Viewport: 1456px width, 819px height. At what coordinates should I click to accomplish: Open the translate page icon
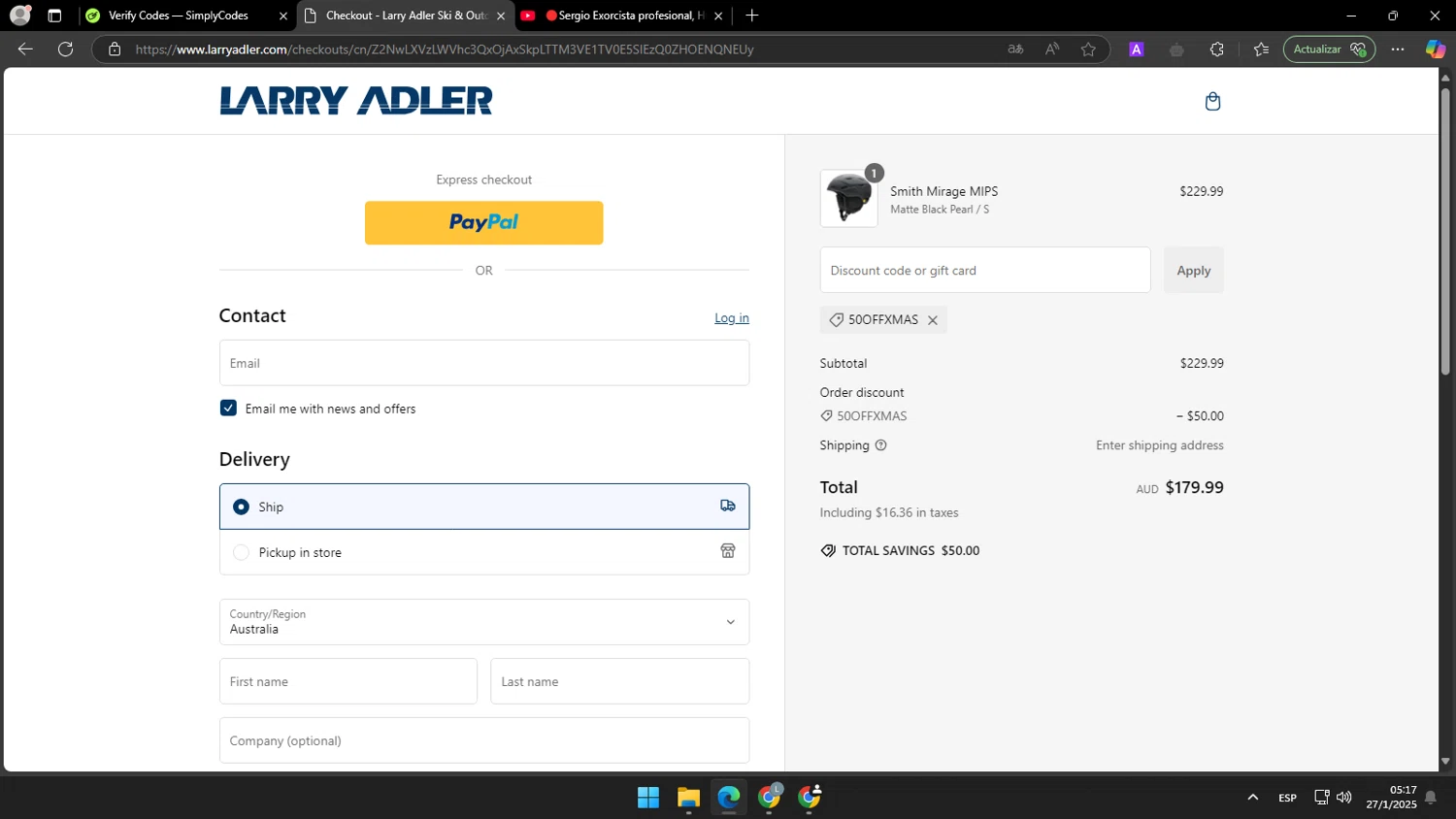tap(1015, 49)
